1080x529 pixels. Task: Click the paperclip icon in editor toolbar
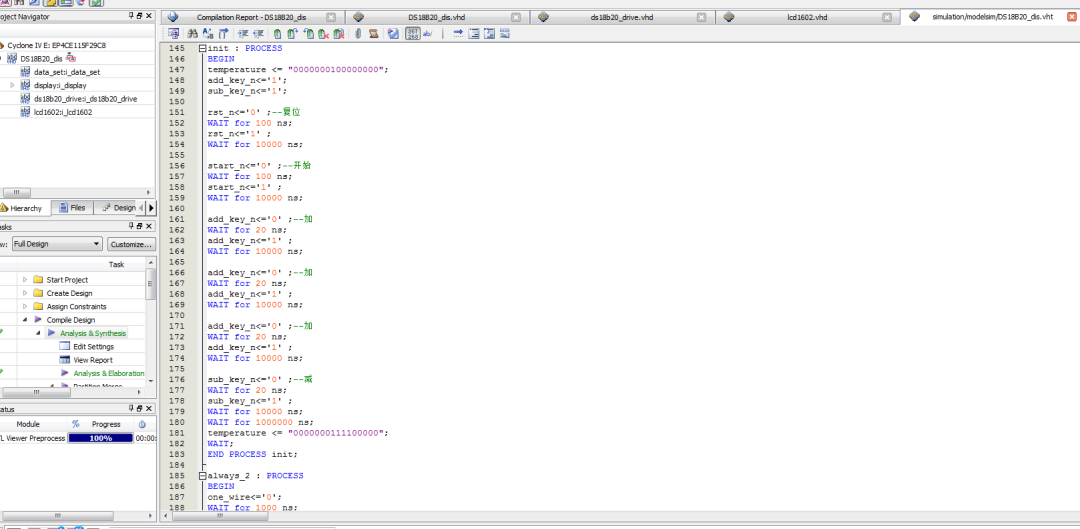(x=358, y=34)
